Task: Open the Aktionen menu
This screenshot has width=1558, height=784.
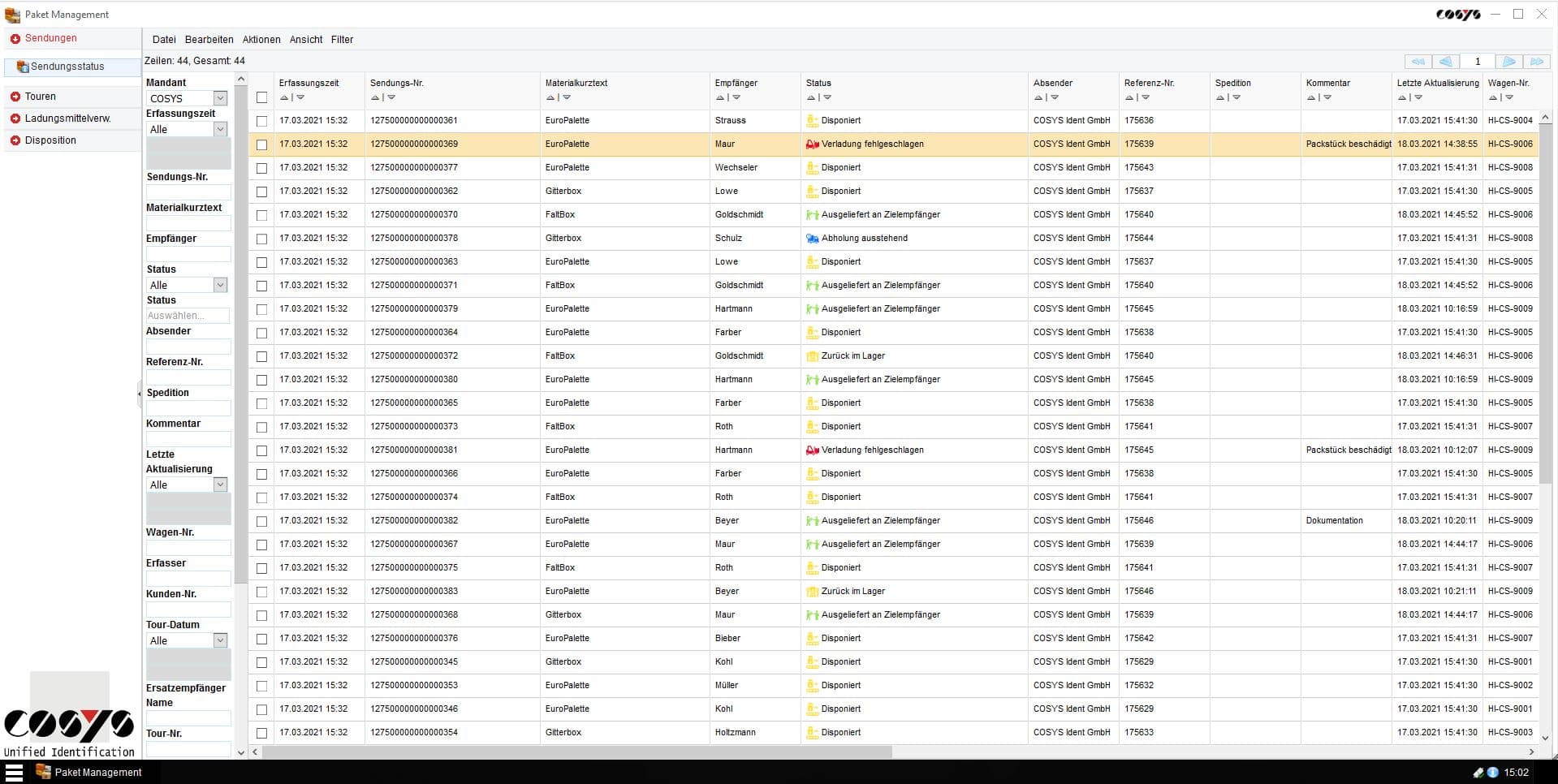Action: [x=261, y=39]
